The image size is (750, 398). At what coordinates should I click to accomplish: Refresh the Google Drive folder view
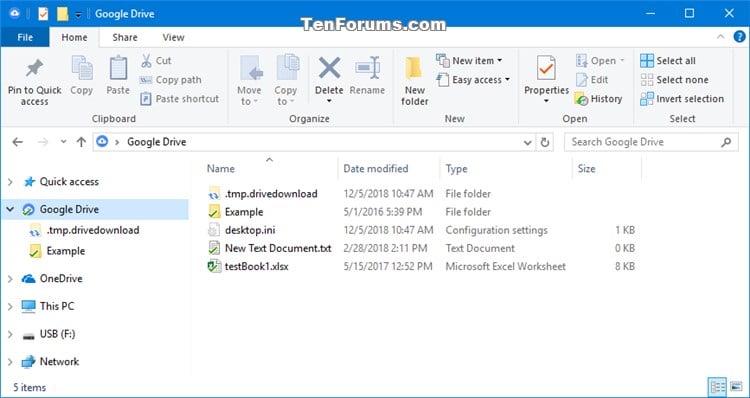(x=544, y=142)
